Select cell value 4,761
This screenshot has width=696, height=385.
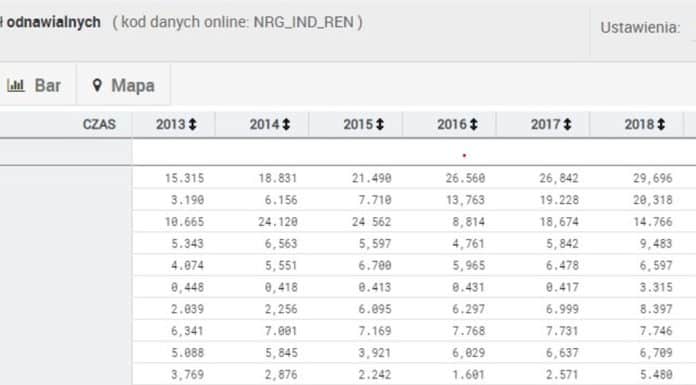(469, 243)
